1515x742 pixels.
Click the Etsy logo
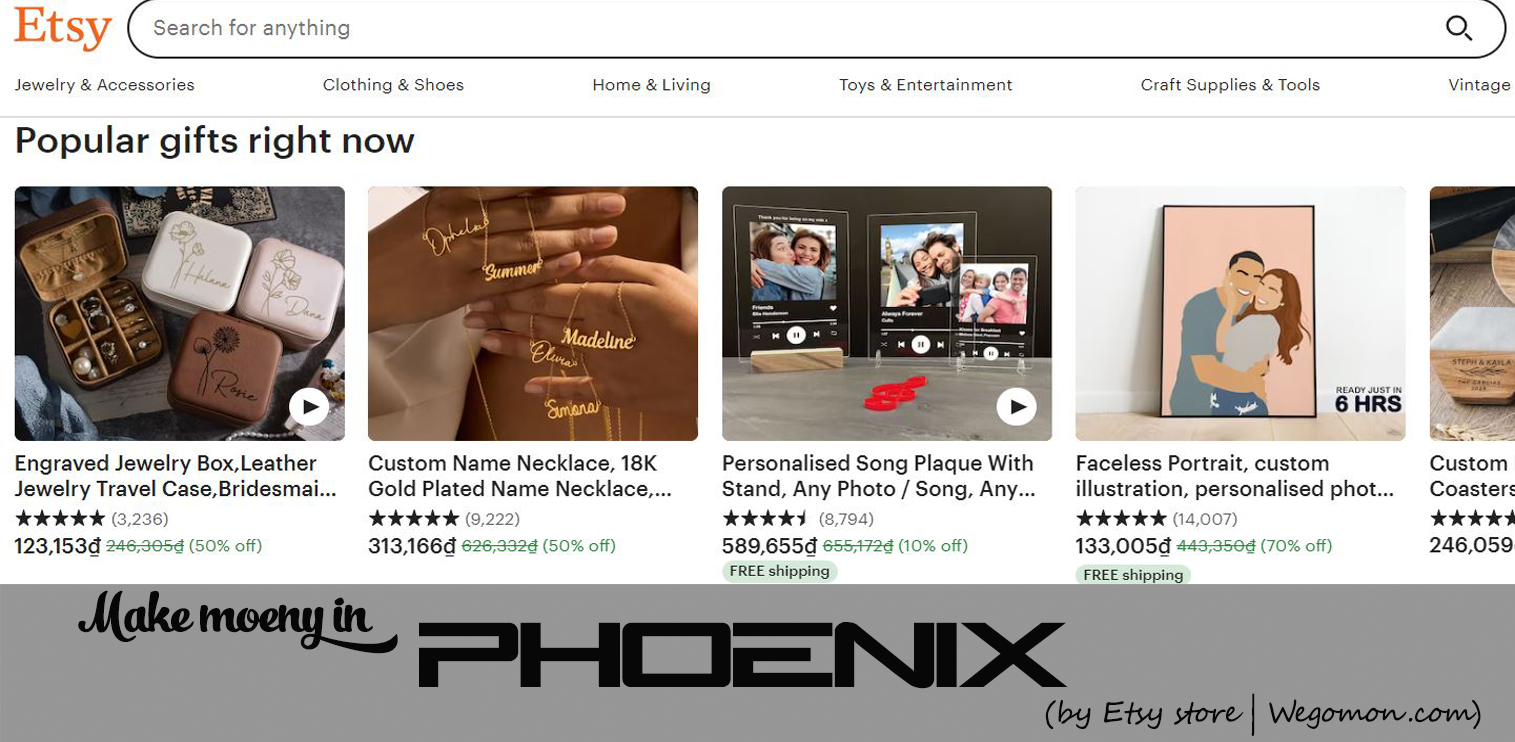62,28
